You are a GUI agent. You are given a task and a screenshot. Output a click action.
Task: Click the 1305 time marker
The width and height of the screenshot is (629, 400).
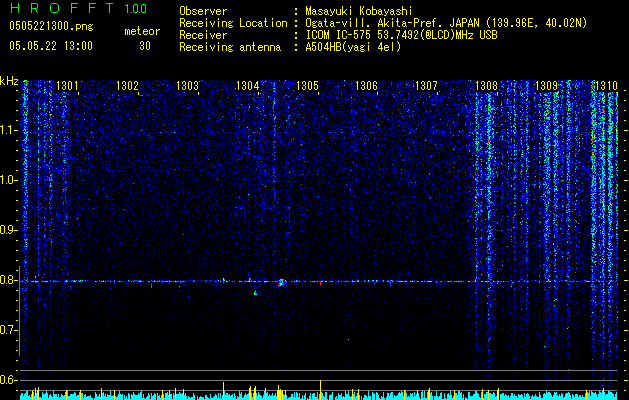pyautogui.click(x=307, y=86)
